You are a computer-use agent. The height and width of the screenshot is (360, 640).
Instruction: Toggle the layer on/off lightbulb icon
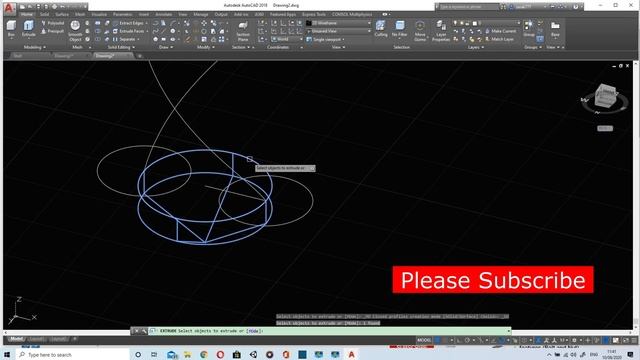(x=455, y=23)
